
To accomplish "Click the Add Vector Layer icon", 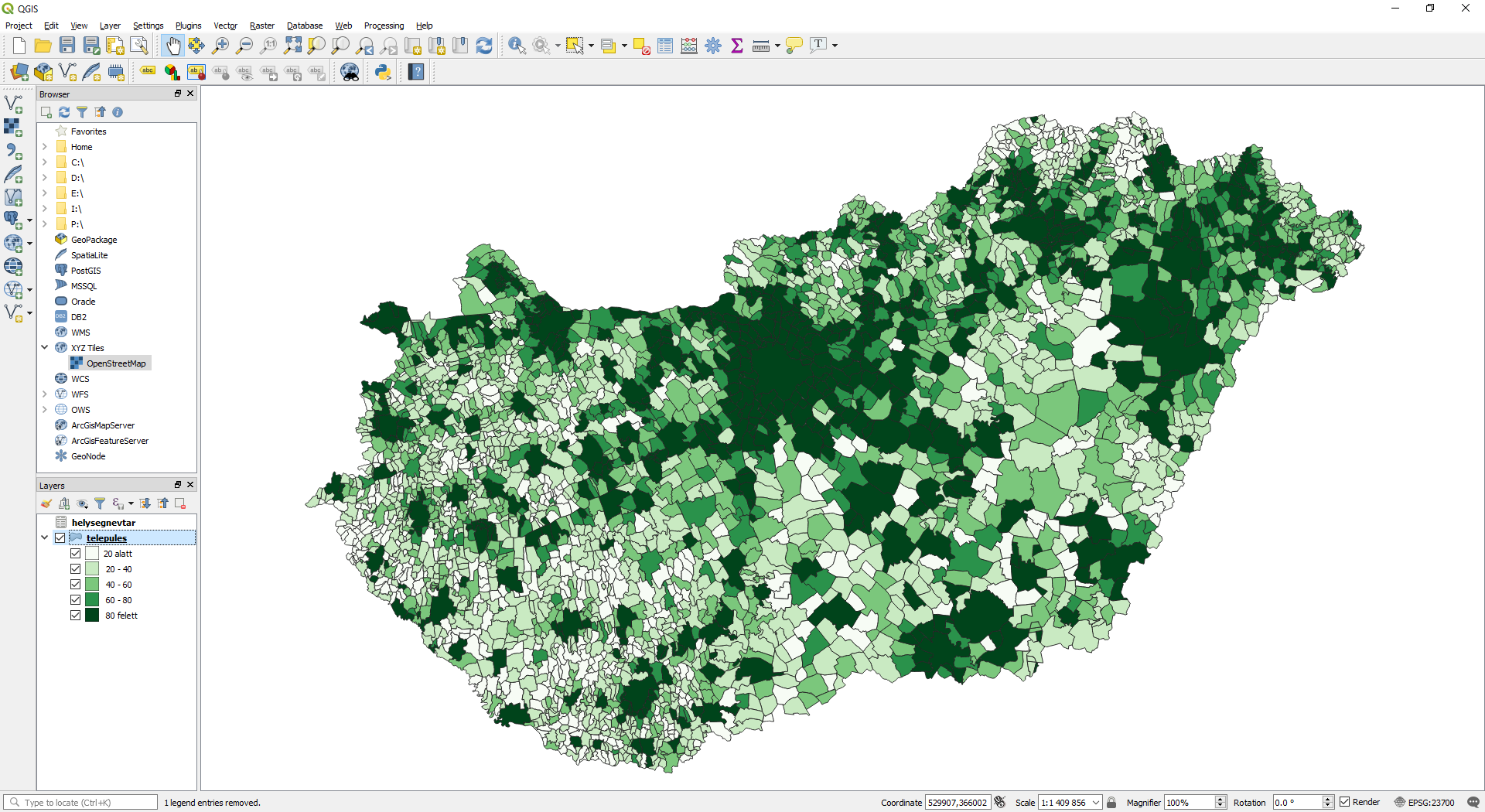I will (x=13, y=104).
